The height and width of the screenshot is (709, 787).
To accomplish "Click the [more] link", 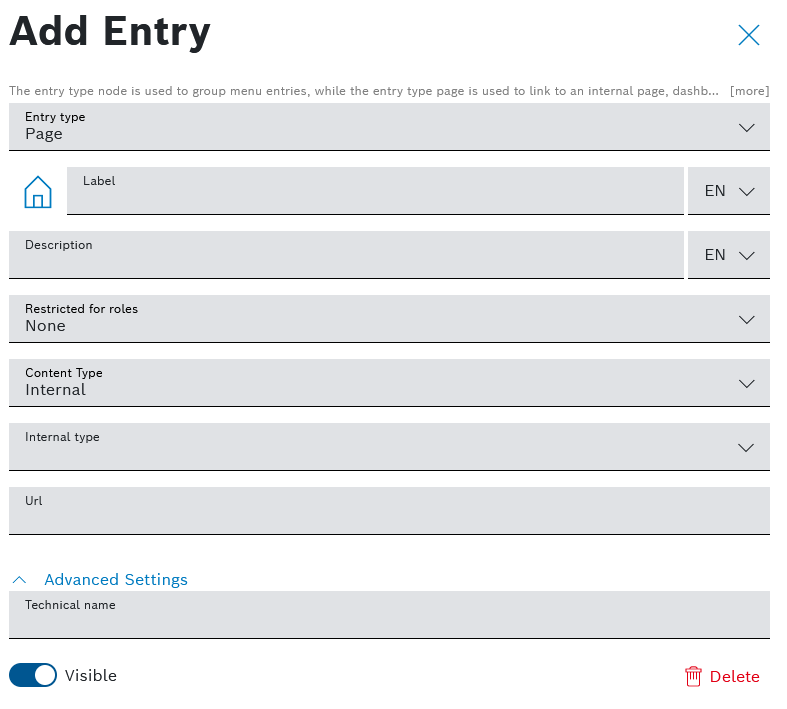I will click(749, 91).
